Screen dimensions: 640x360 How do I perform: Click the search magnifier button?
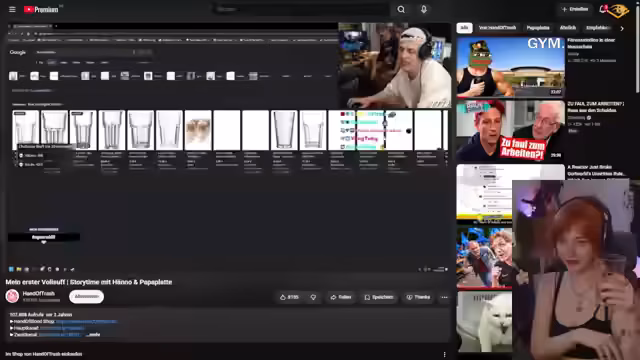click(401, 9)
